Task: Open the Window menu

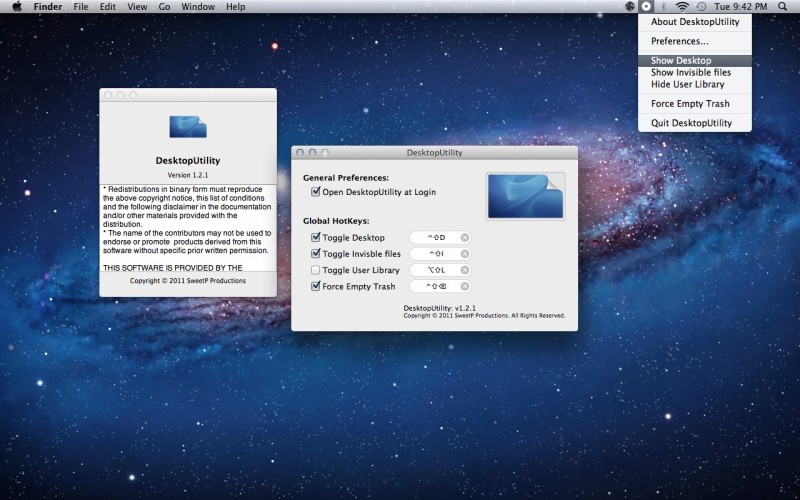Action: click(x=198, y=7)
